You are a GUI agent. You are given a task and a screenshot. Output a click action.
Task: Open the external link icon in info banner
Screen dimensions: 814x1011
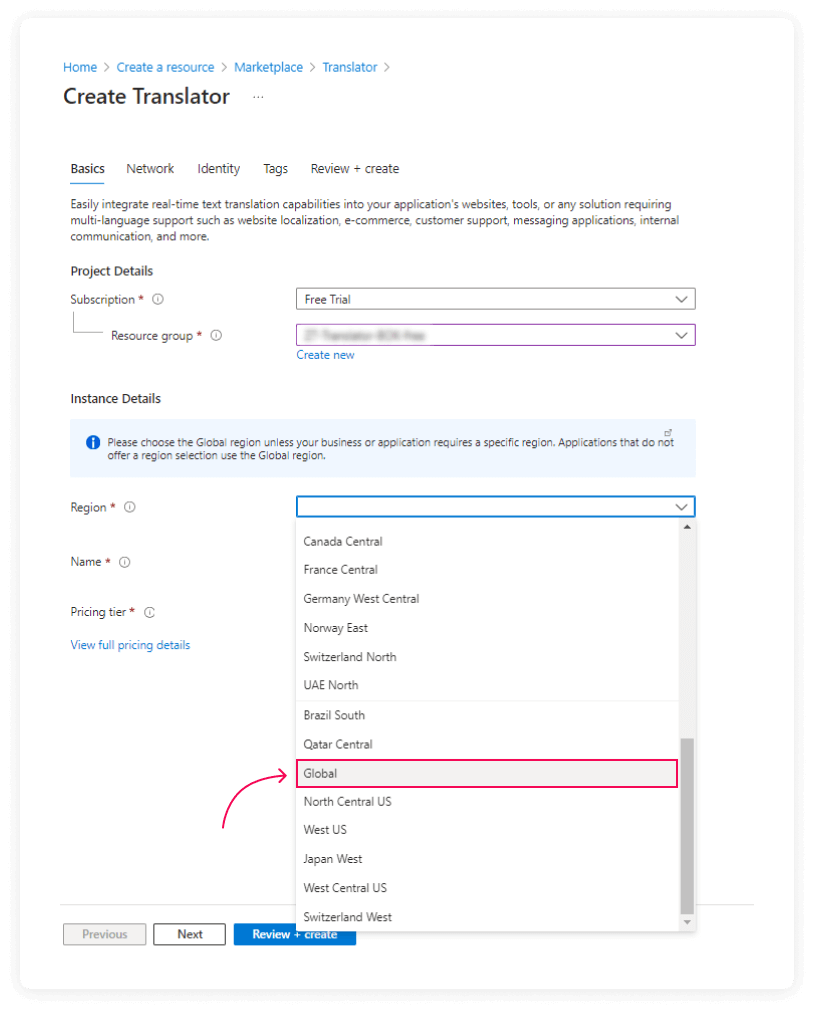(667, 433)
